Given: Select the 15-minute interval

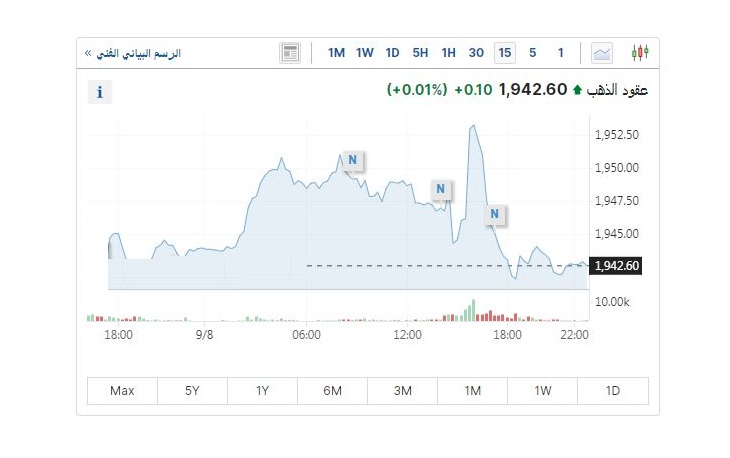Looking at the screenshot, I should [x=505, y=52].
